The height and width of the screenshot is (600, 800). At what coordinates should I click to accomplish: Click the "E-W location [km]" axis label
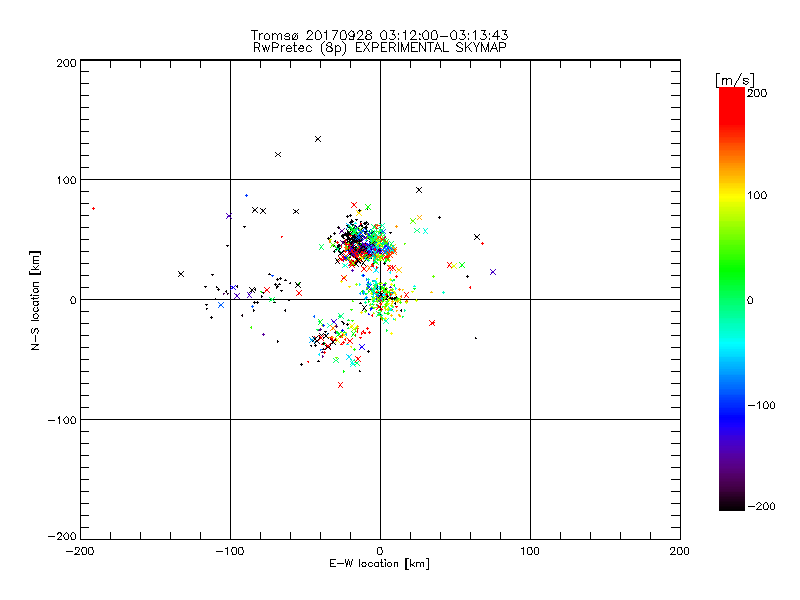[x=379, y=564]
